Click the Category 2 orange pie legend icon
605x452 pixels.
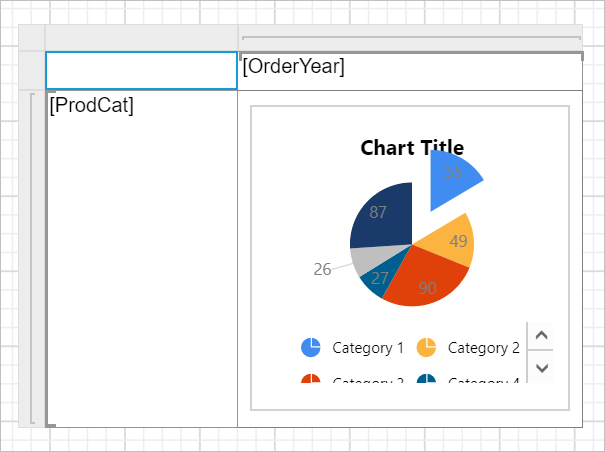tap(426, 347)
